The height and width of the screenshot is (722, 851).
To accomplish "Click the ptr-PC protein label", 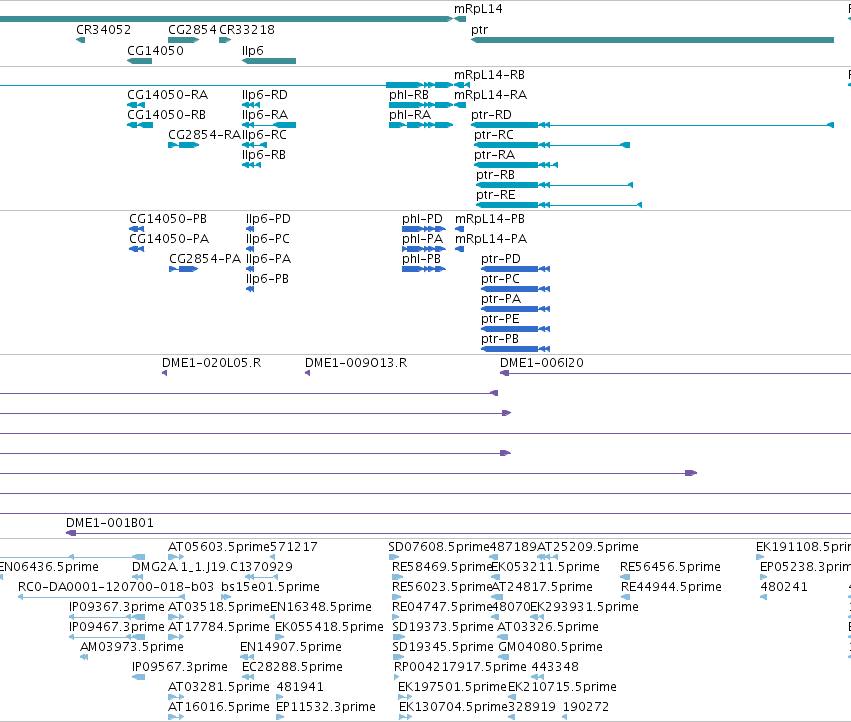I will tap(500, 279).
